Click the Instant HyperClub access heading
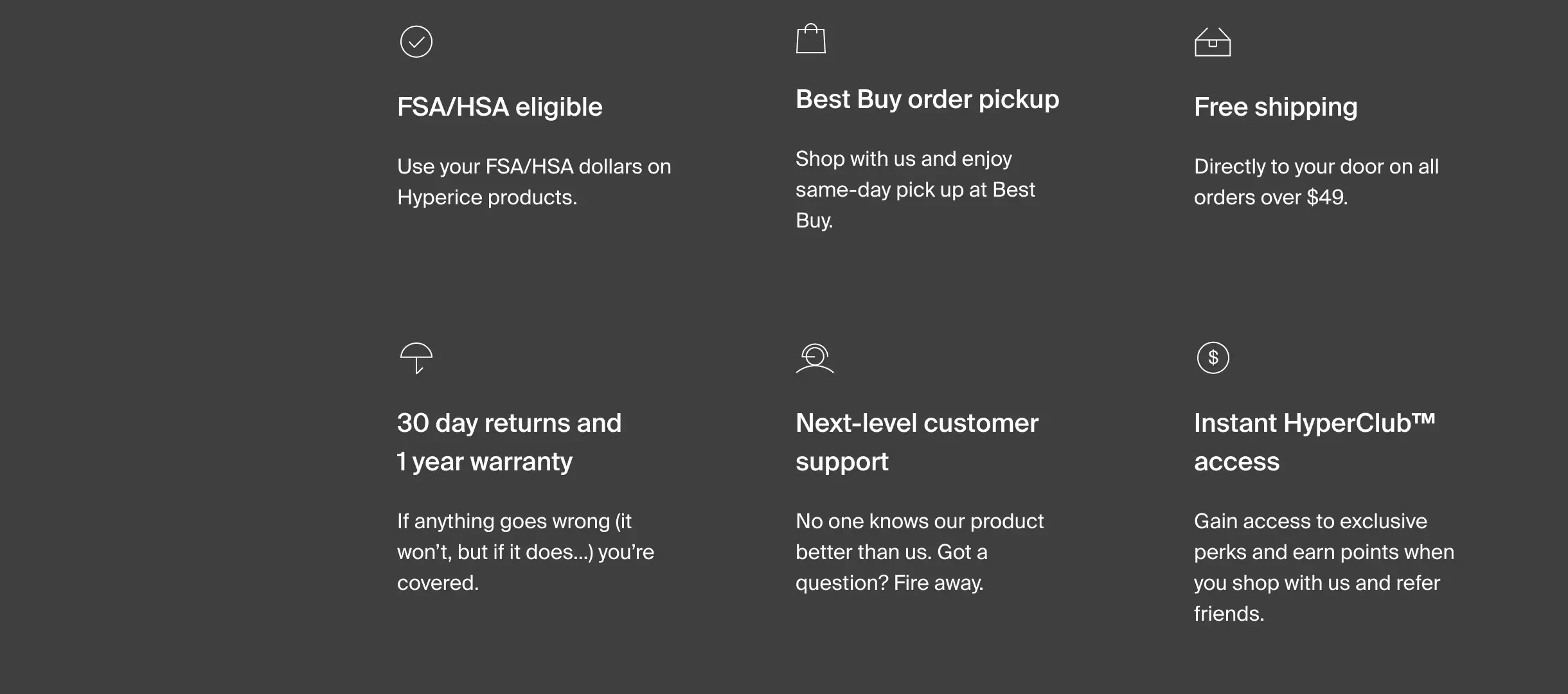 coord(1314,442)
